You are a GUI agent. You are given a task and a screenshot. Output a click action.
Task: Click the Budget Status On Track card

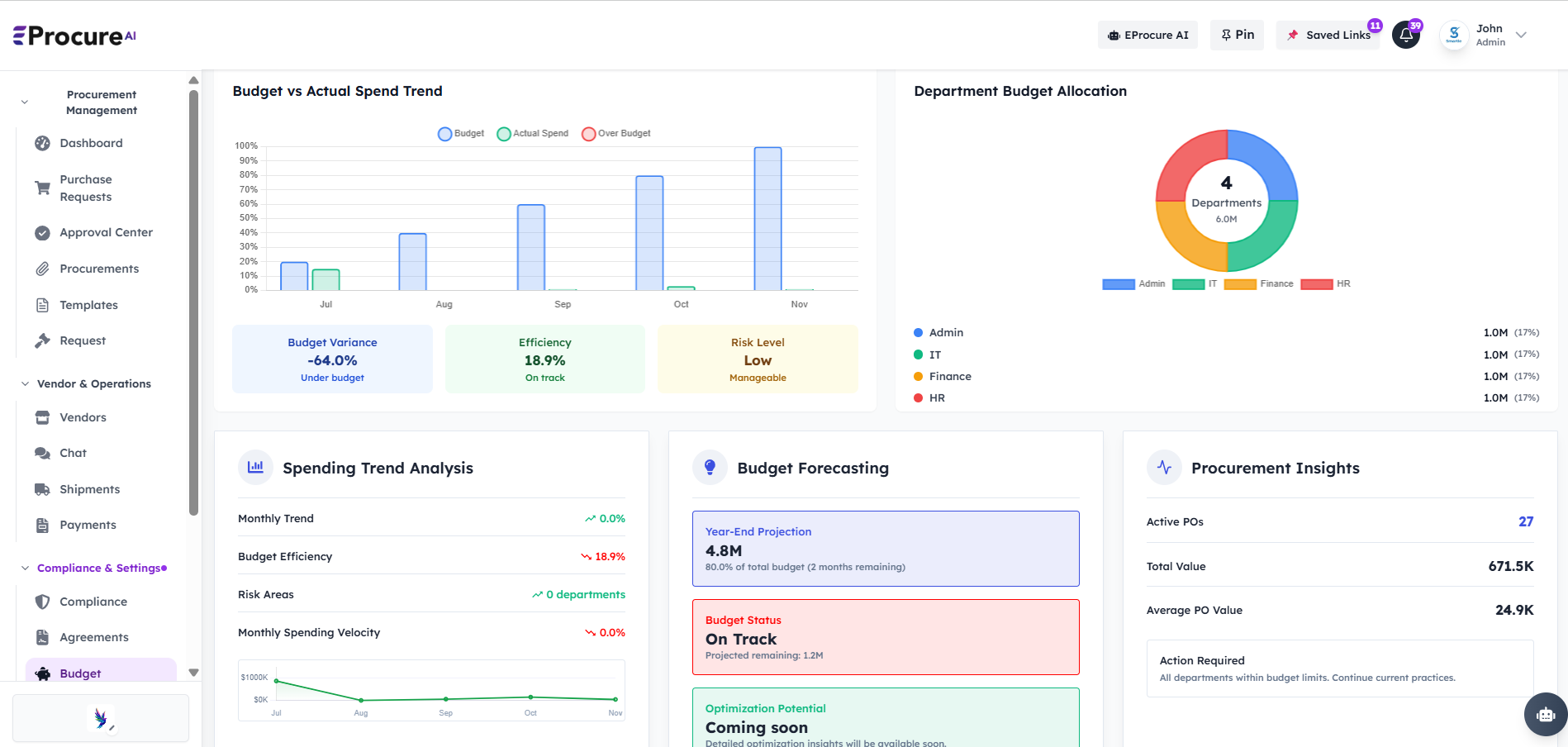pos(886,637)
